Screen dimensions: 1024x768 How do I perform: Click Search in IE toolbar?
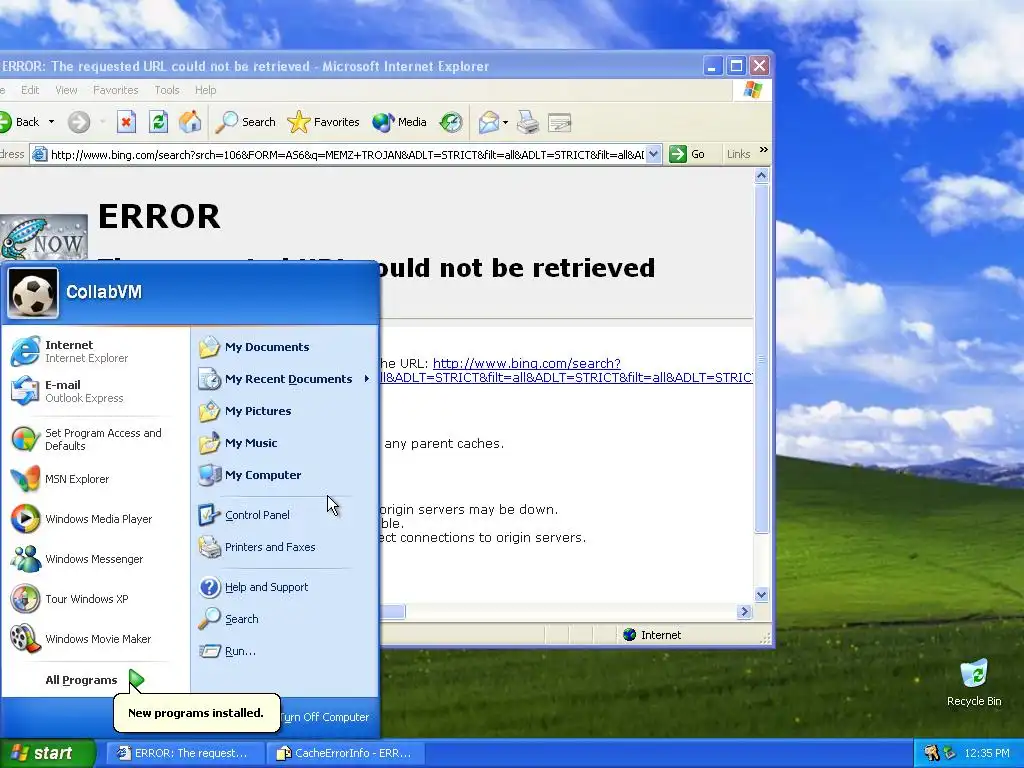(246, 122)
